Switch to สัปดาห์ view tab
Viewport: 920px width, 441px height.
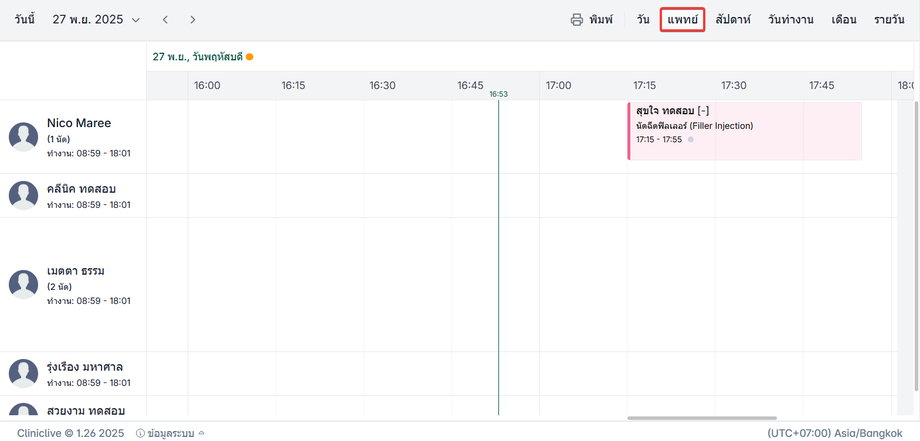click(733, 20)
